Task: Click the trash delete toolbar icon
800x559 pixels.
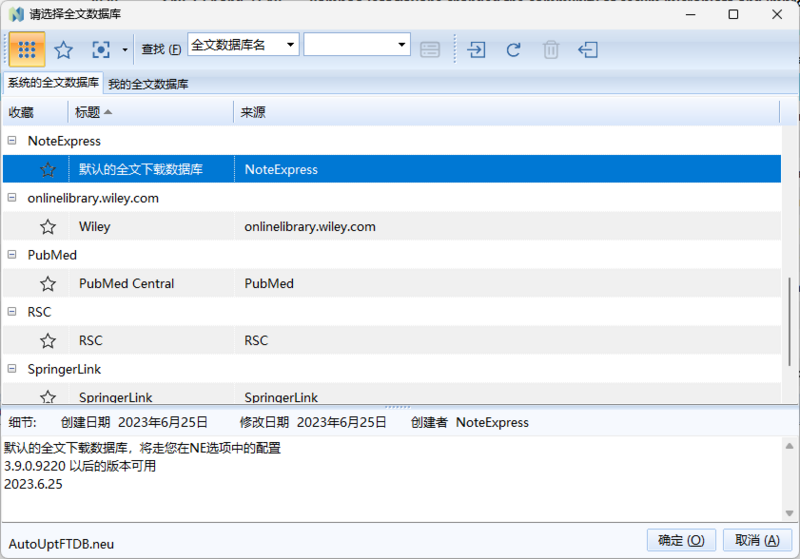Action: tap(551, 50)
